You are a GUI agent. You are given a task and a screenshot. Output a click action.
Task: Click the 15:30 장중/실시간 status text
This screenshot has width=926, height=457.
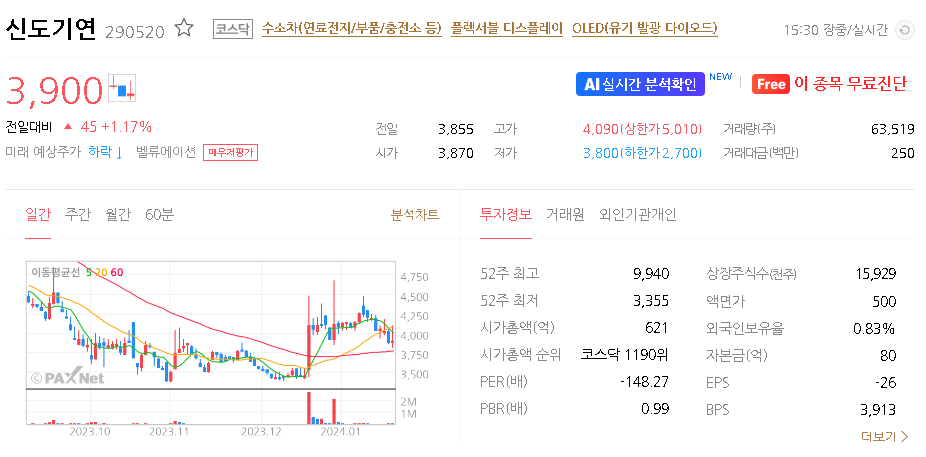[x=835, y=30]
